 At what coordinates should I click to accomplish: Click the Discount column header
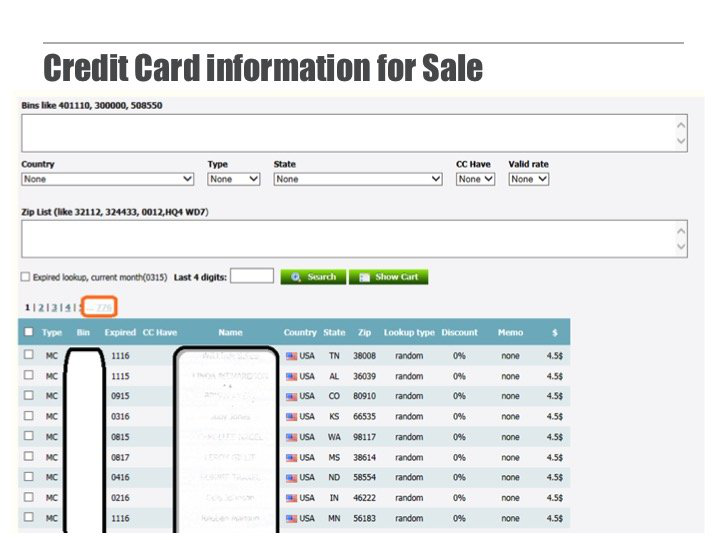(459, 332)
